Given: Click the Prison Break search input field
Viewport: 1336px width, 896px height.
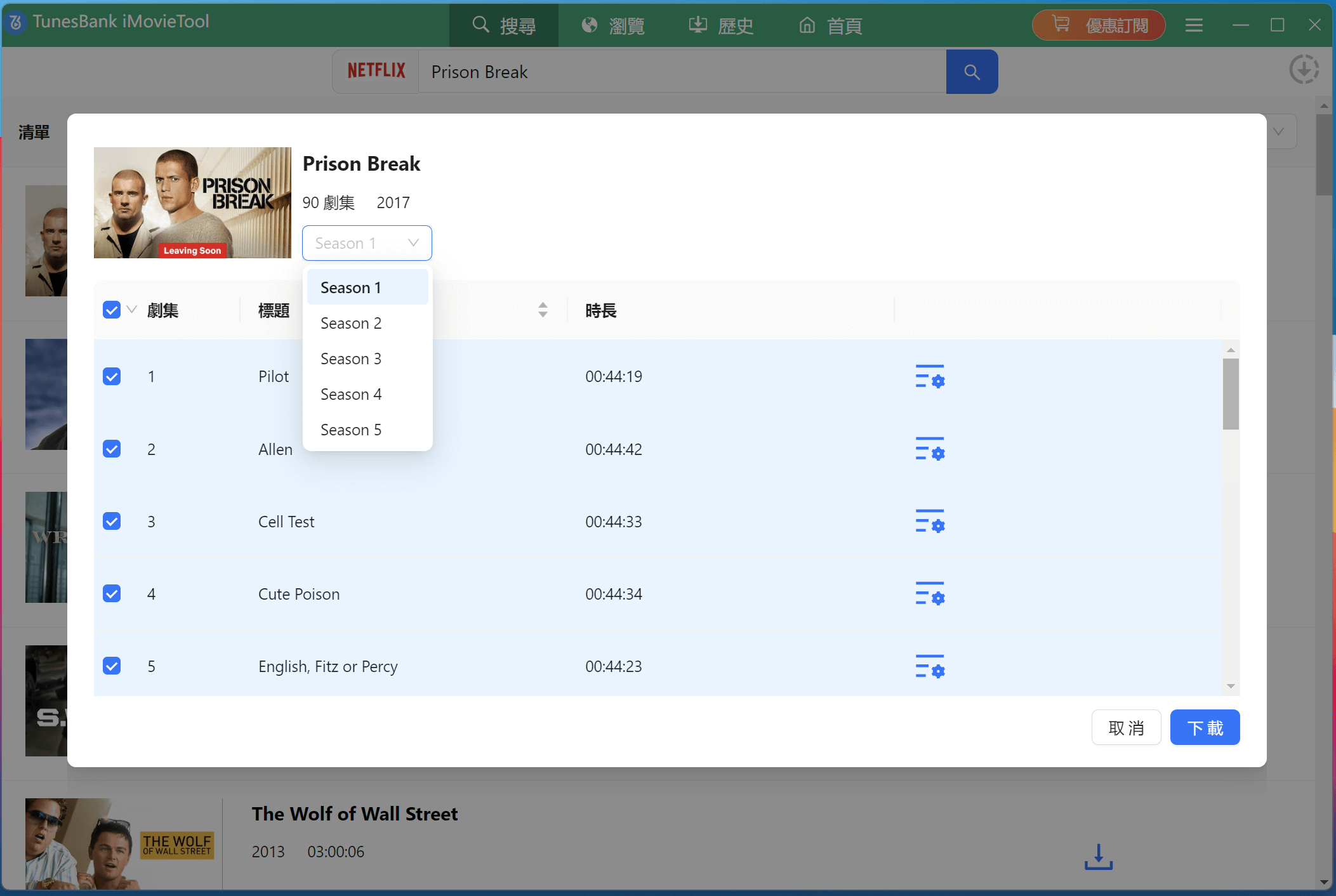Looking at the screenshot, I should [682, 72].
